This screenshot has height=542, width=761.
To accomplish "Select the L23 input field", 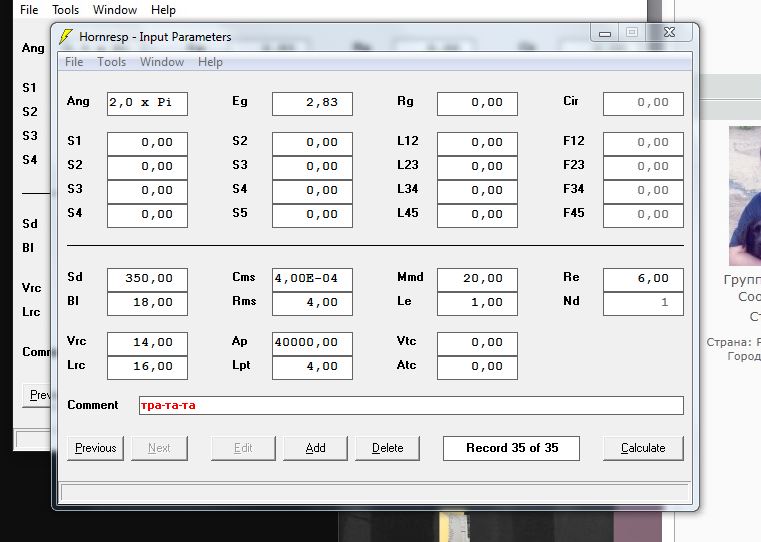I will pos(478,167).
